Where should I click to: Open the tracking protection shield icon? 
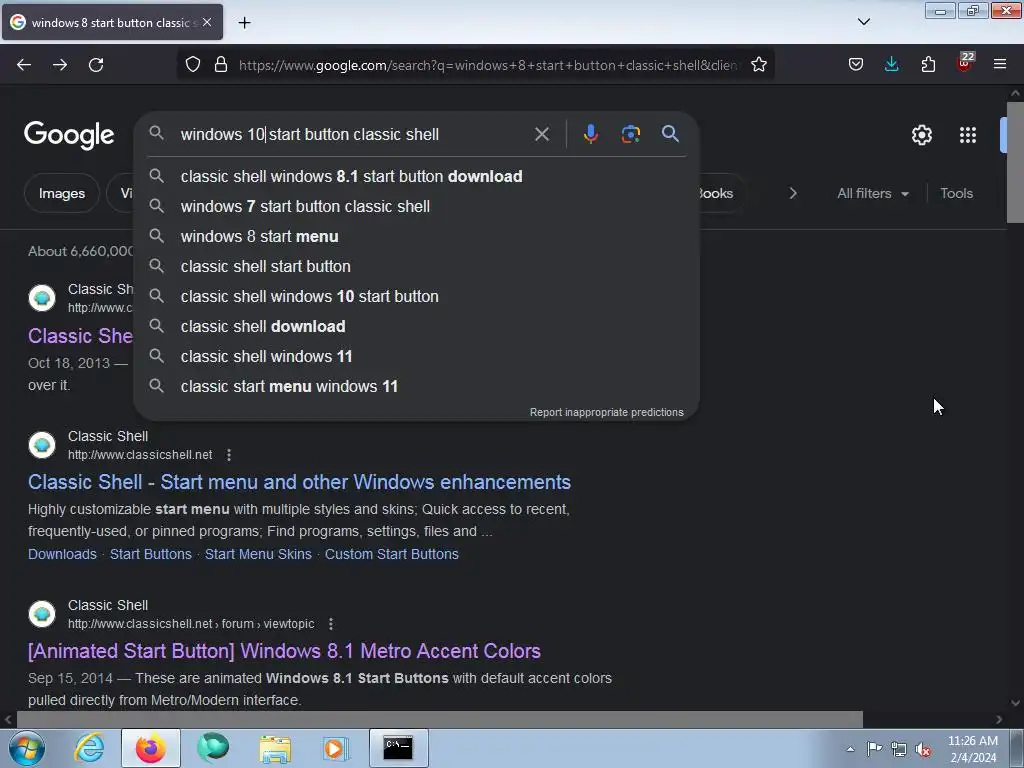coord(193,65)
